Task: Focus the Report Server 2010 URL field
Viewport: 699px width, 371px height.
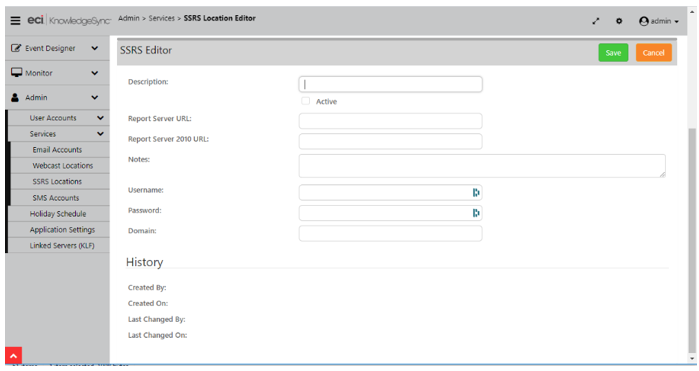Action: coord(391,141)
